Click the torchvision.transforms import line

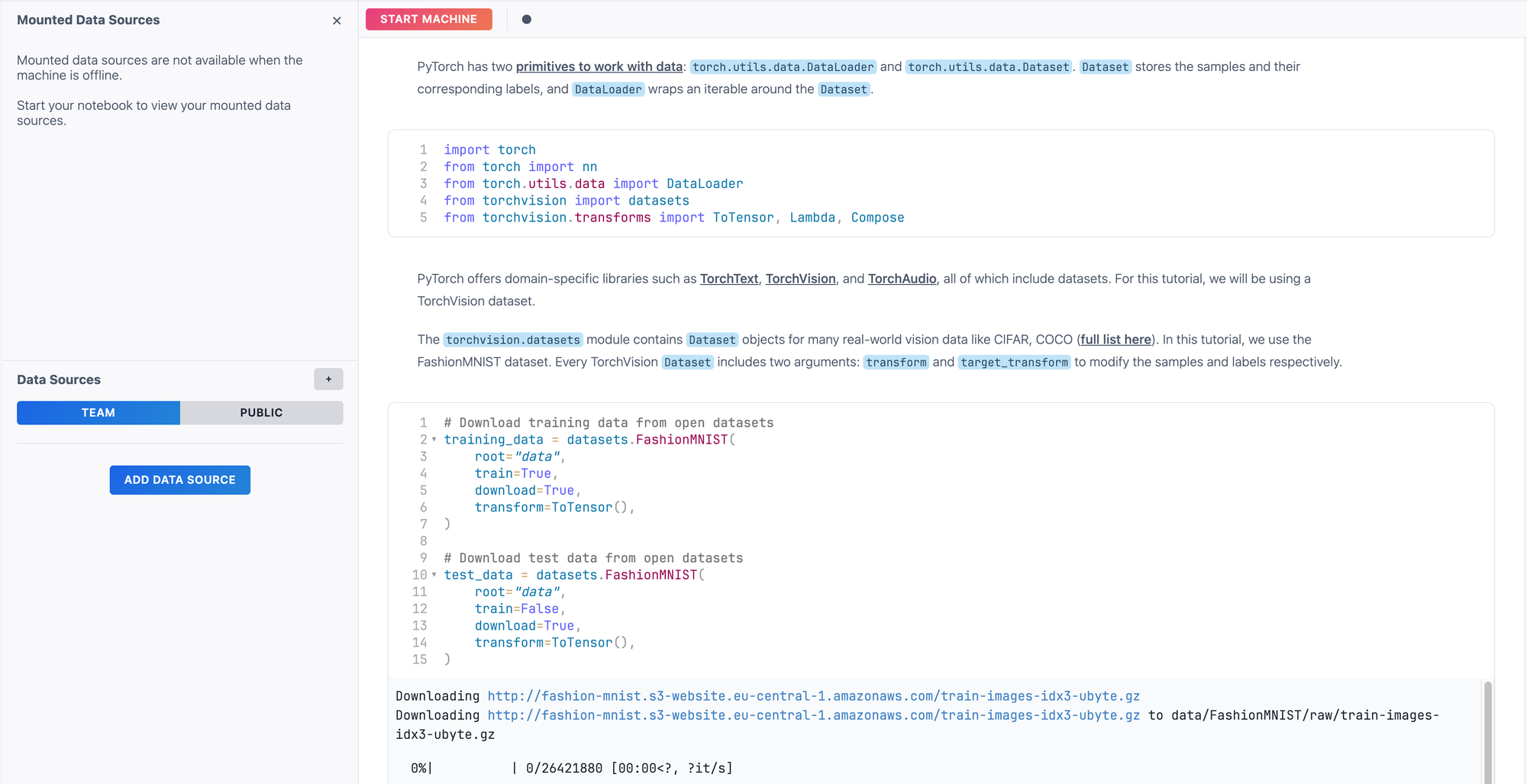click(674, 218)
